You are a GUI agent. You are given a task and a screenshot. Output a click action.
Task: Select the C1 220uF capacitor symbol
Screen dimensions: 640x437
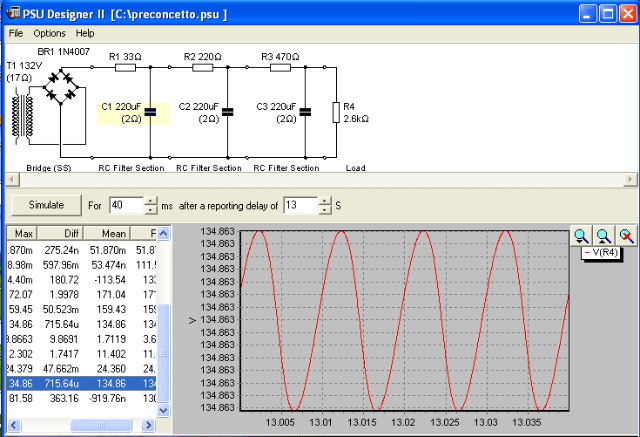[x=150, y=112]
